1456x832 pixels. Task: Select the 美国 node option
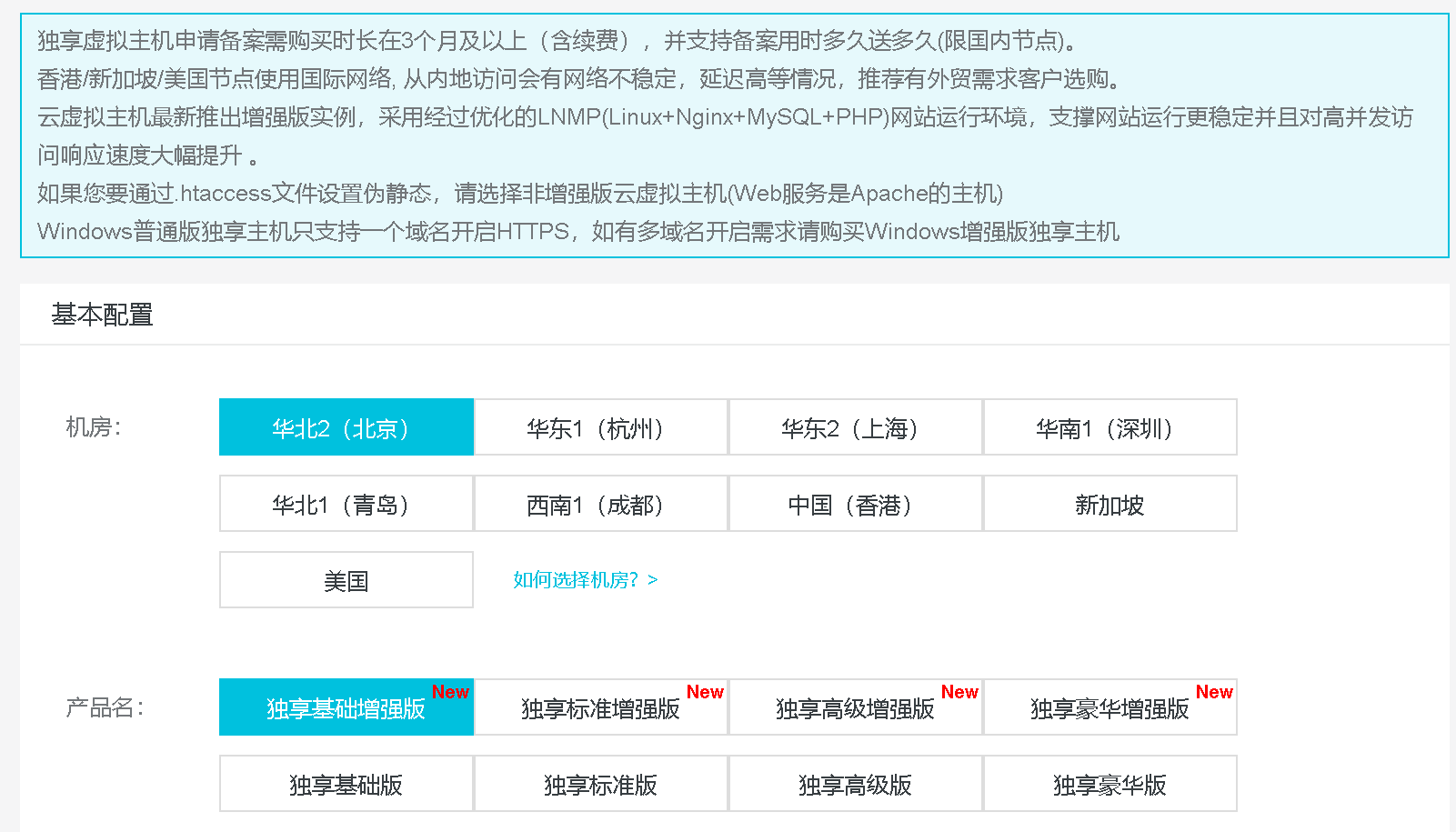[345, 579]
